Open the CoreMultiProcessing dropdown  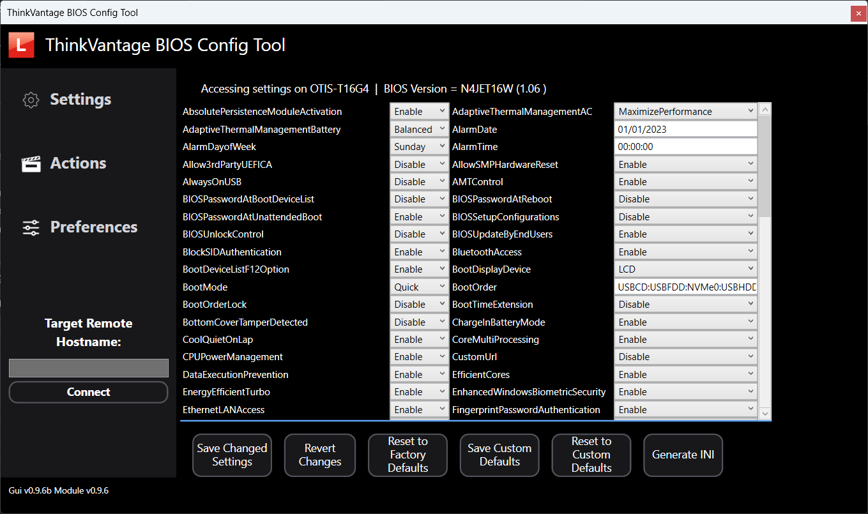pyautogui.click(x=685, y=340)
